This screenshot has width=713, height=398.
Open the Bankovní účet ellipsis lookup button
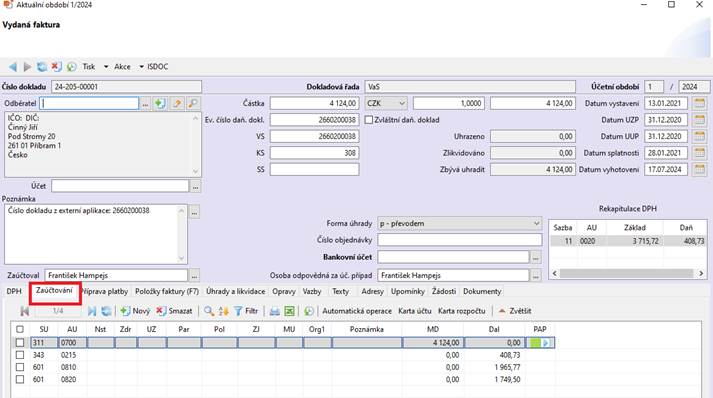536,257
